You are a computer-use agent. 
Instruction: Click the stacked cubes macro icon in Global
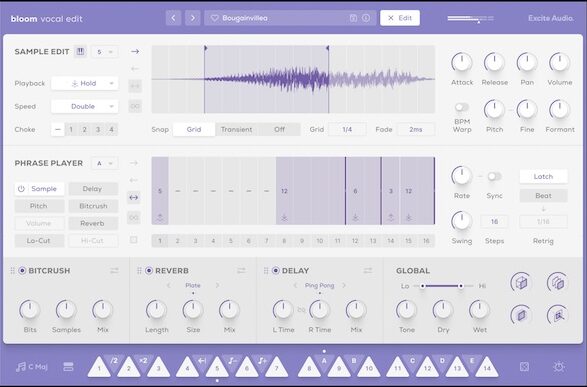coord(557,282)
